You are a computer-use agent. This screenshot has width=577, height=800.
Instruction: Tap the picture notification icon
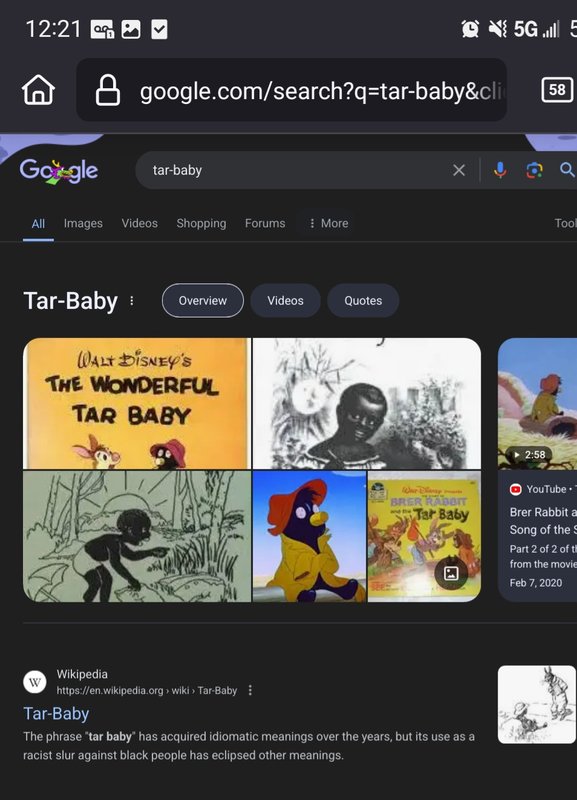coord(131,30)
